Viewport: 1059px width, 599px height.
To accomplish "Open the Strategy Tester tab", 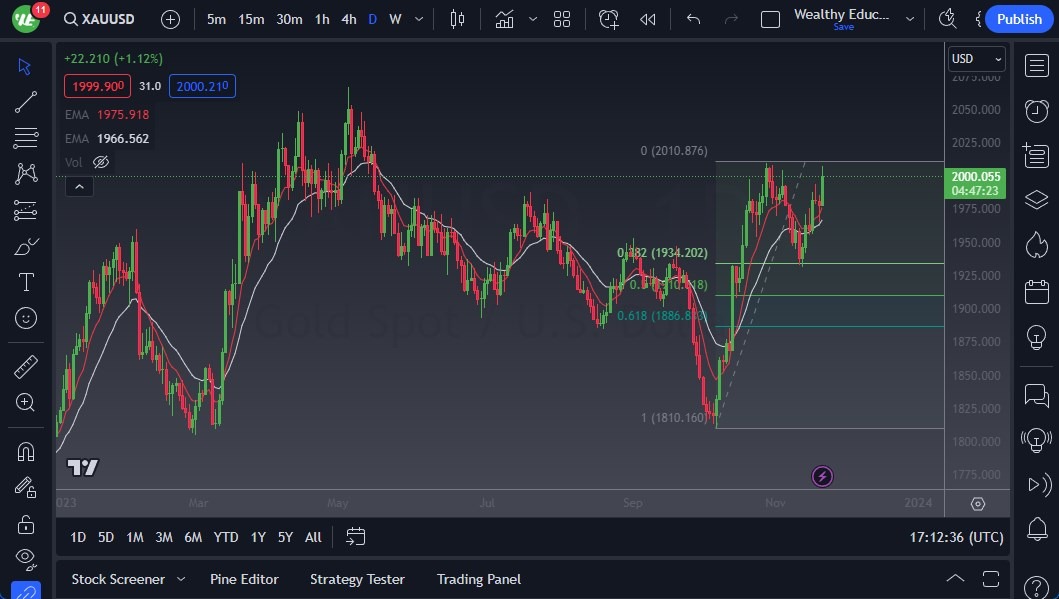I will [357, 579].
